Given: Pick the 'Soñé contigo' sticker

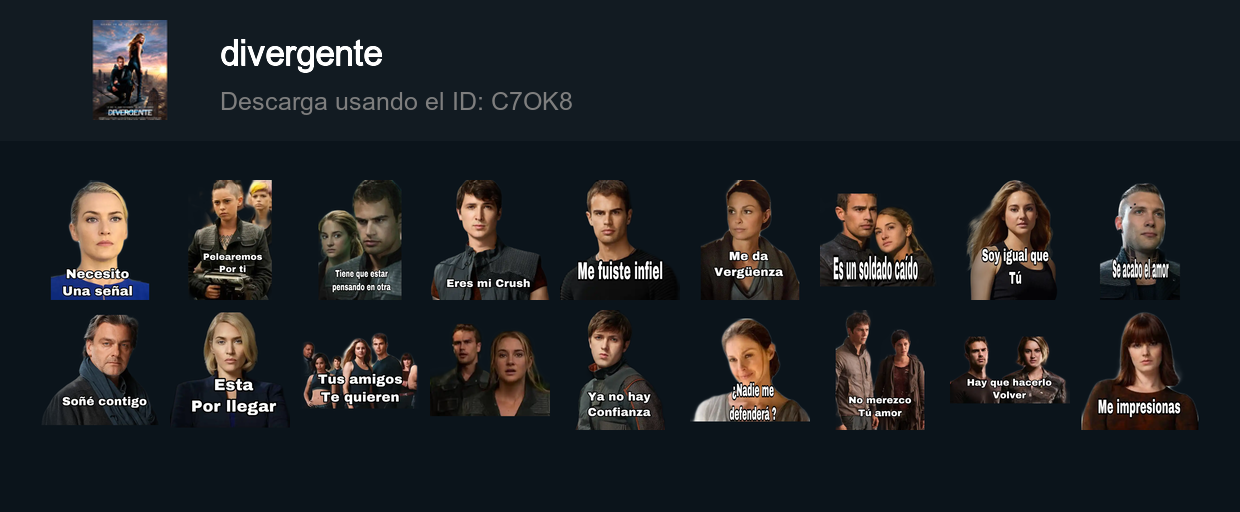Looking at the screenshot, I should coord(100,370).
